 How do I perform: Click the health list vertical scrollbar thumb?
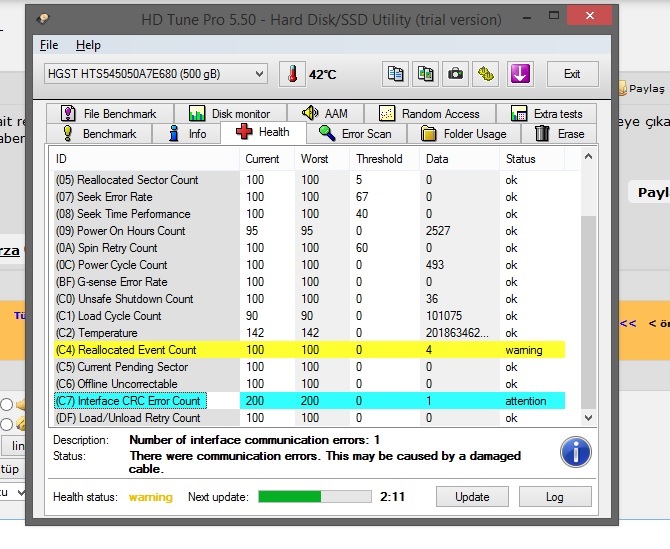[588, 312]
